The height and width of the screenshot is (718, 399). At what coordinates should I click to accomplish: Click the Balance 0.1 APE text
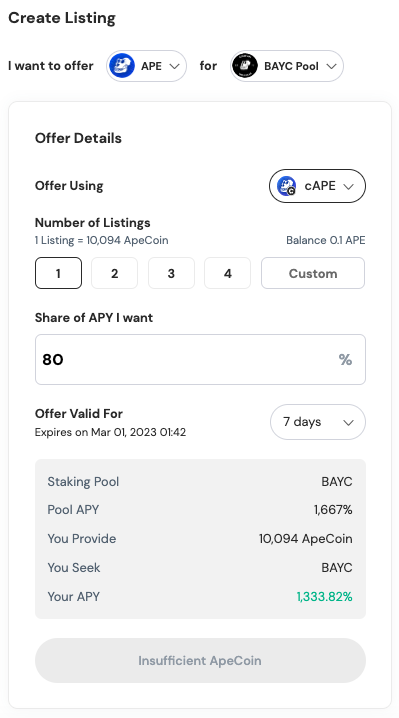326,240
